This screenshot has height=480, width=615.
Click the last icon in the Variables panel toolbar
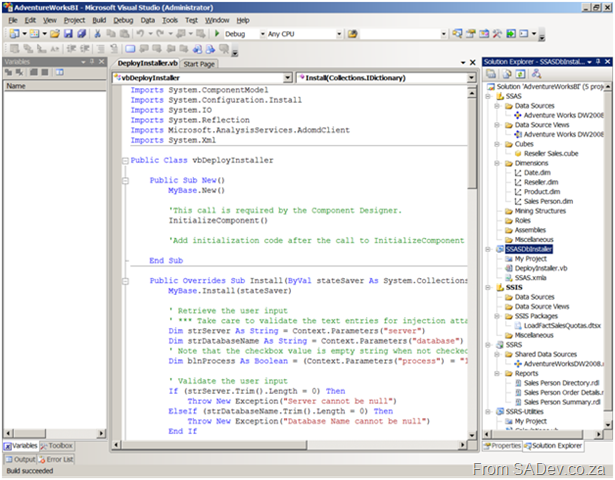tap(59, 72)
